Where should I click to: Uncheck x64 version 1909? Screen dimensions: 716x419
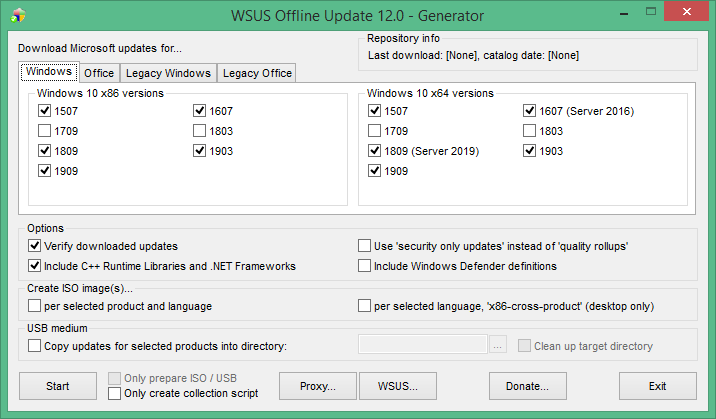click(x=374, y=171)
